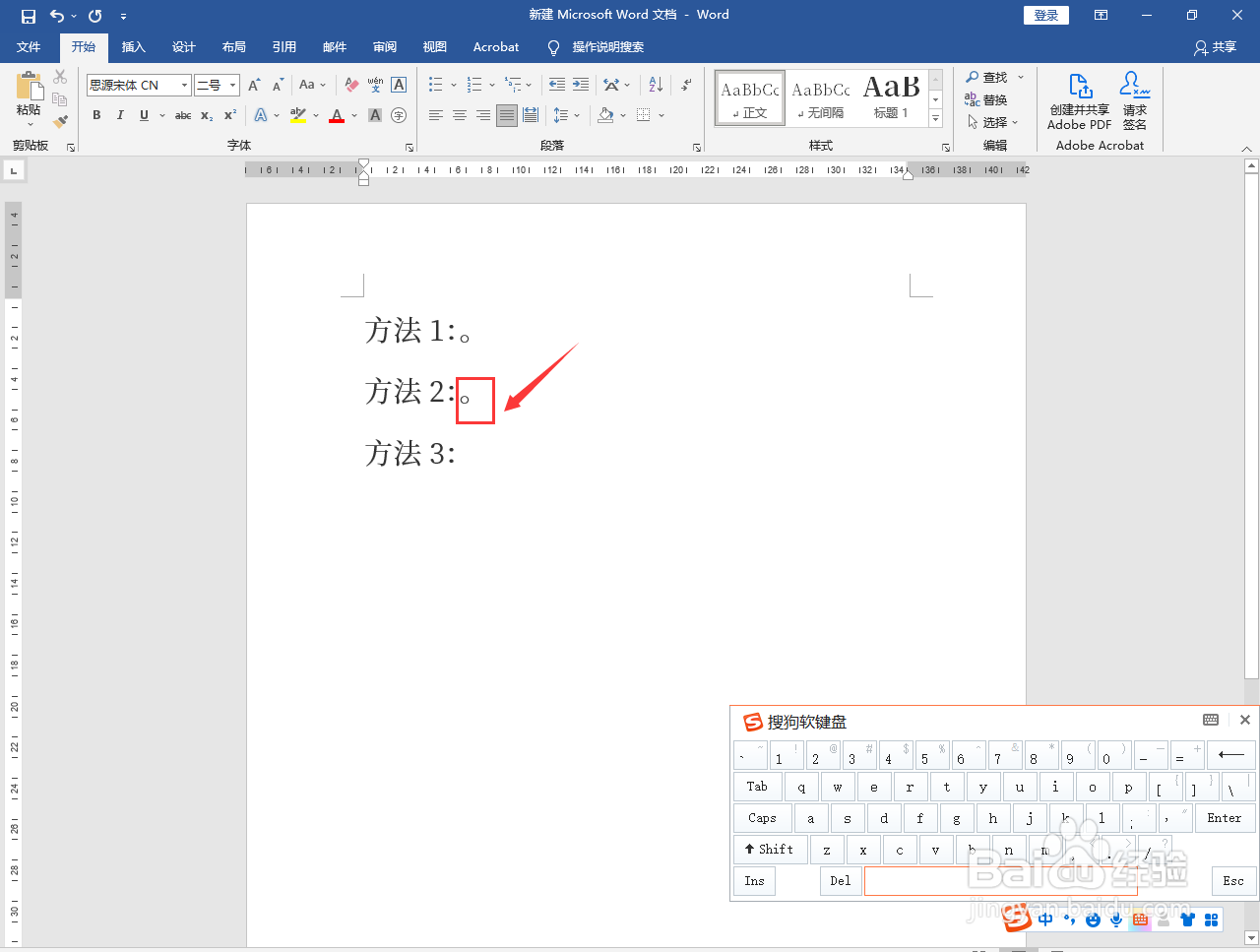
Task: Increase the font size with the grow font icon
Action: point(255,86)
